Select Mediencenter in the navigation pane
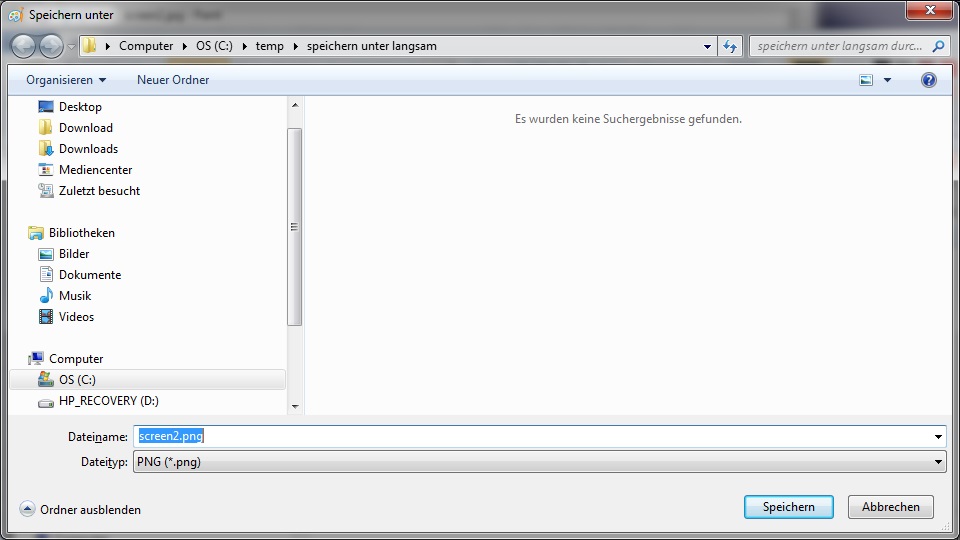 96,170
